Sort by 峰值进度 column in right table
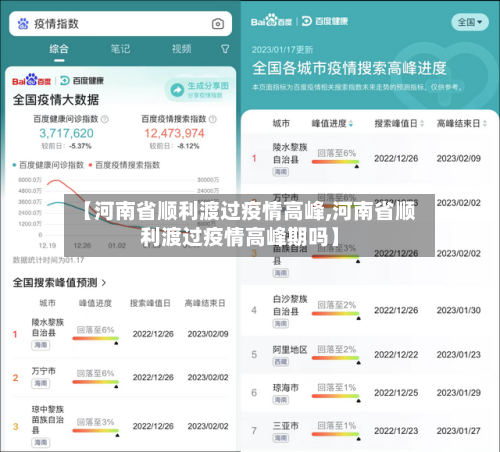Viewport: 500px width, 452px height. pyautogui.click(x=332, y=124)
